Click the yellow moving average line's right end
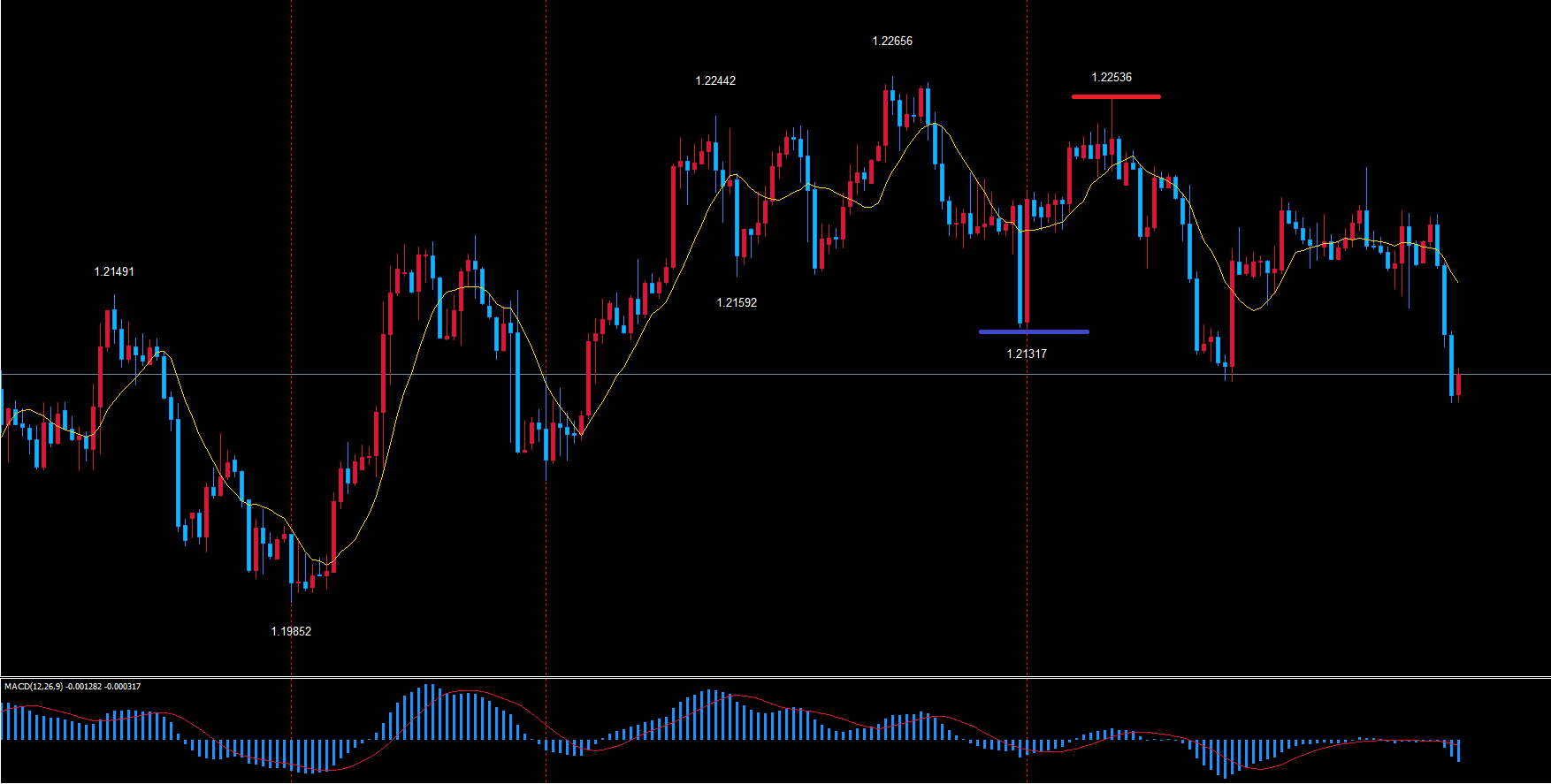 (x=1455, y=280)
